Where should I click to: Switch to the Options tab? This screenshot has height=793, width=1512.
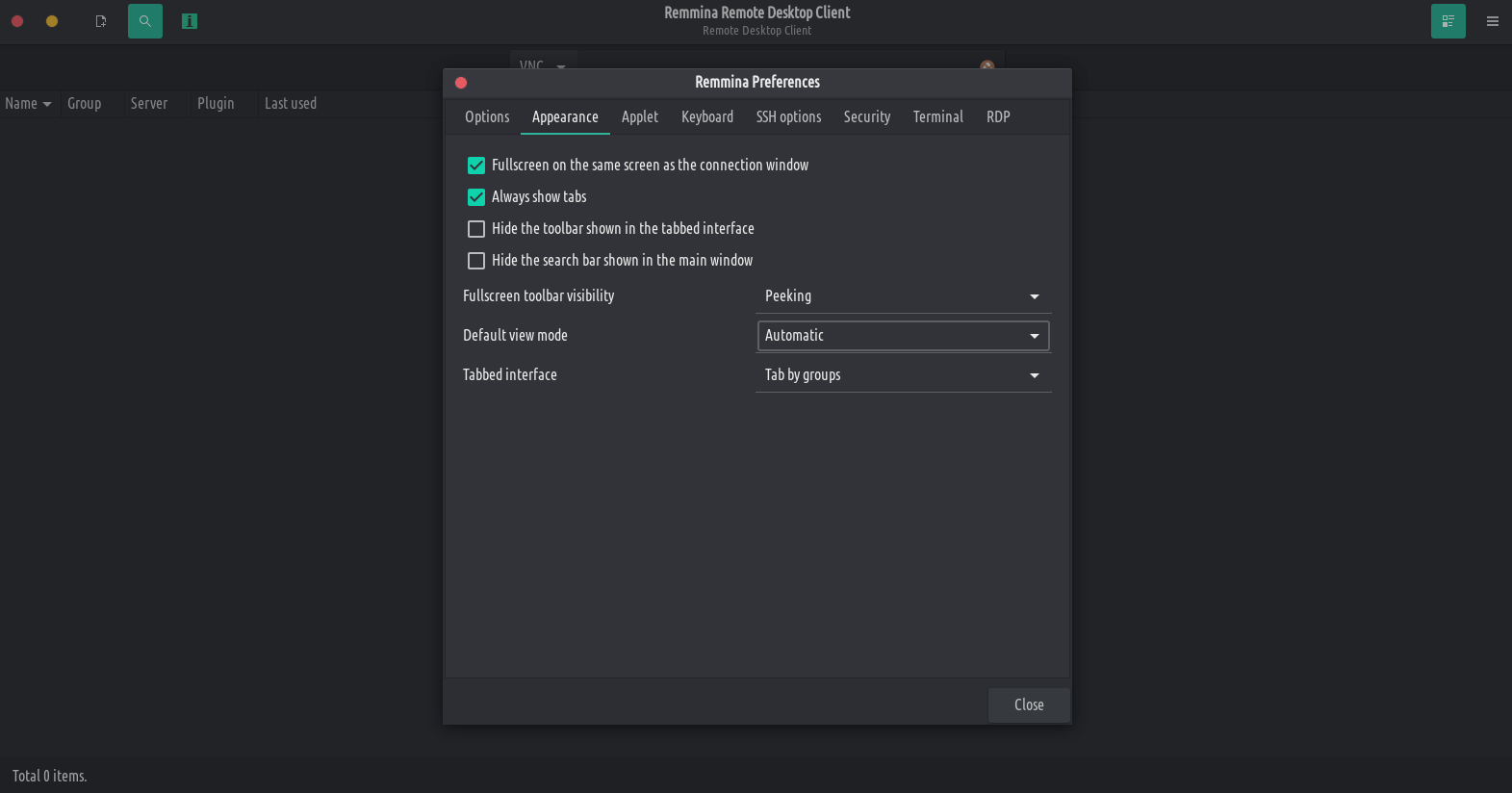pyautogui.click(x=487, y=116)
